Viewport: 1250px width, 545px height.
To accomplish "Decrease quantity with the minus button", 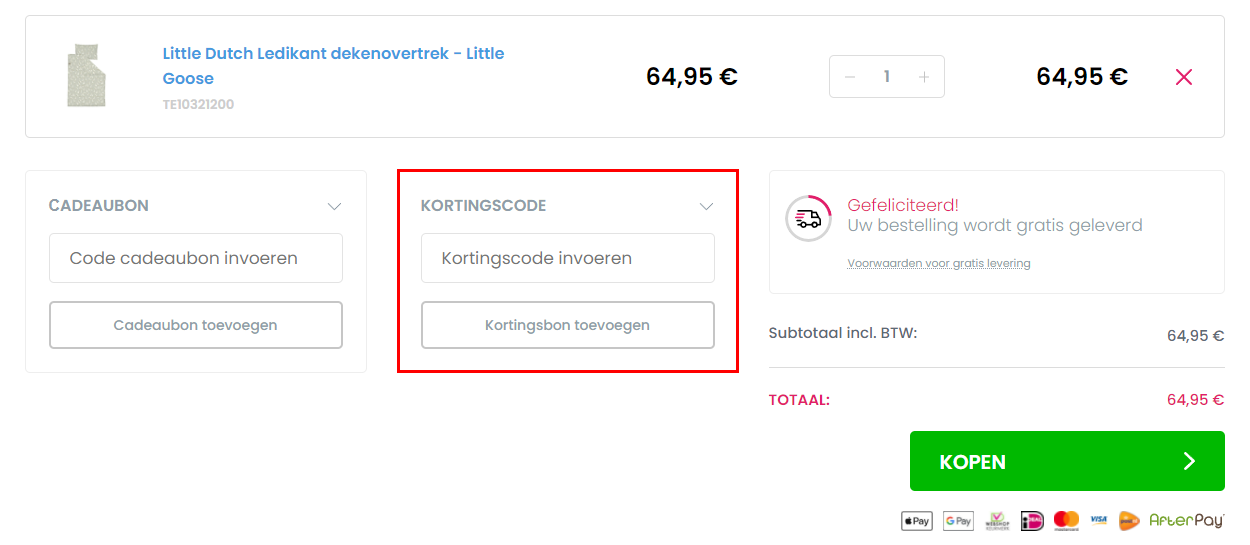I will pyautogui.click(x=850, y=77).
